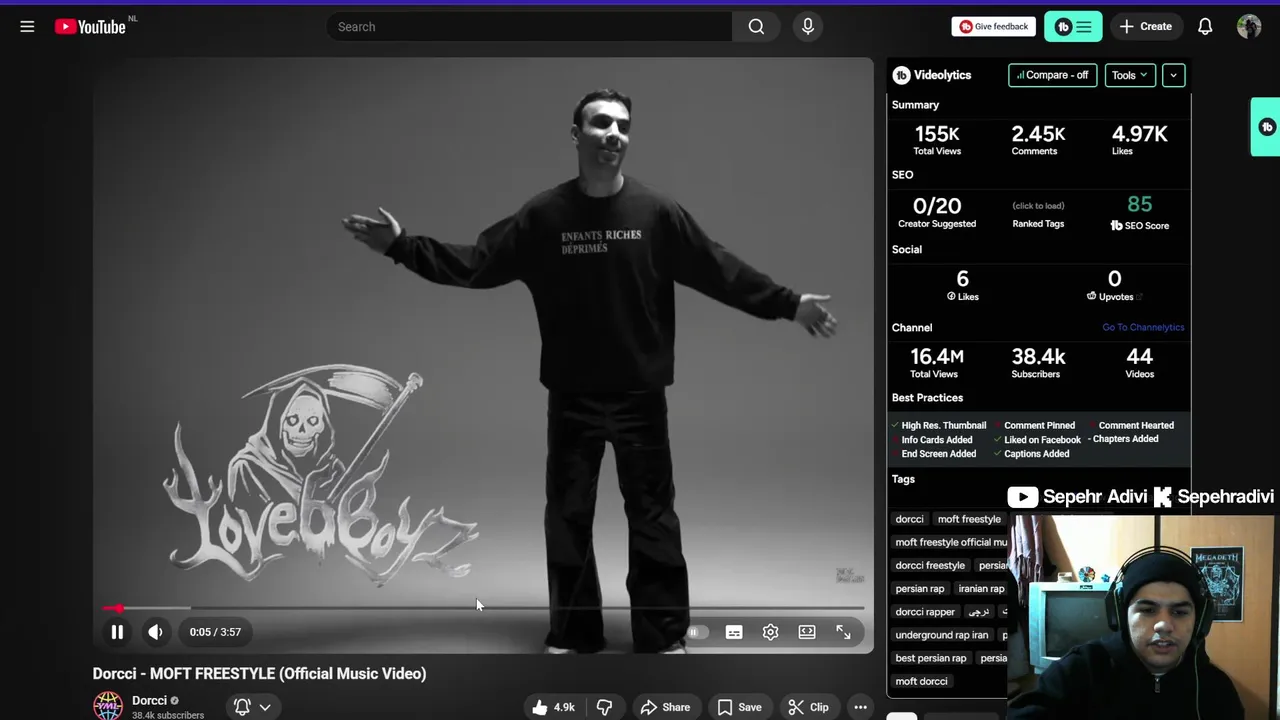Save video to a playlist
Screen dimensions: 1280x720
(740, 707)
